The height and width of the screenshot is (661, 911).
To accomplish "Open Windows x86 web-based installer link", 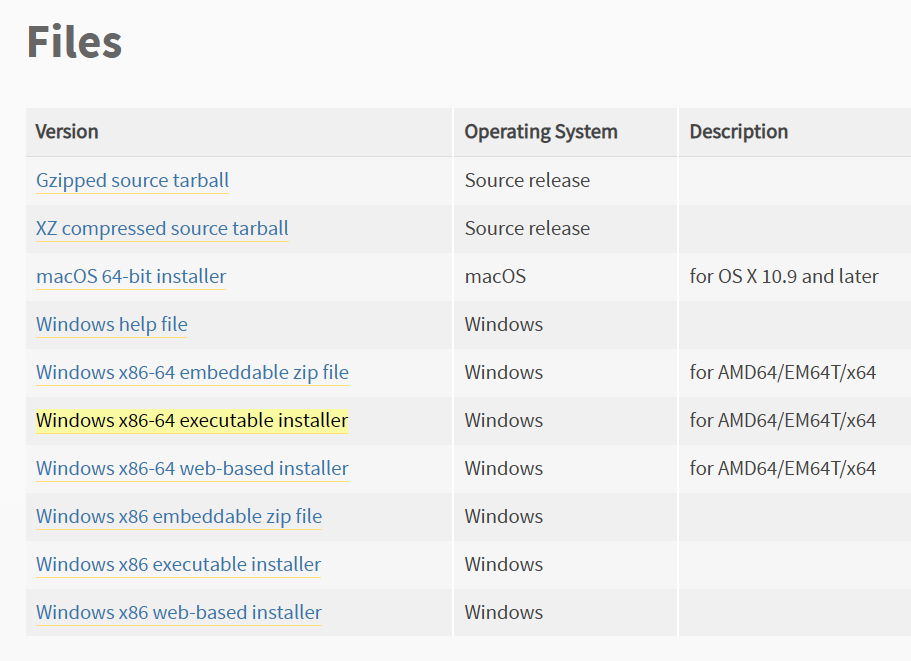I will (179, 613).
